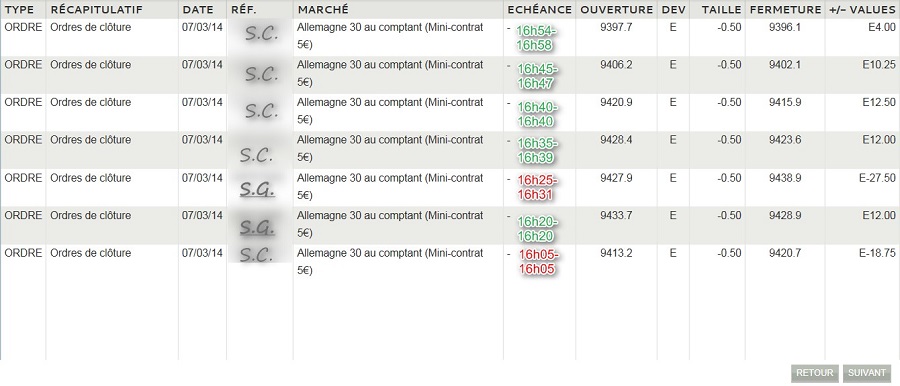Select closing value 9428.9
900x386 pixels.
785,215
